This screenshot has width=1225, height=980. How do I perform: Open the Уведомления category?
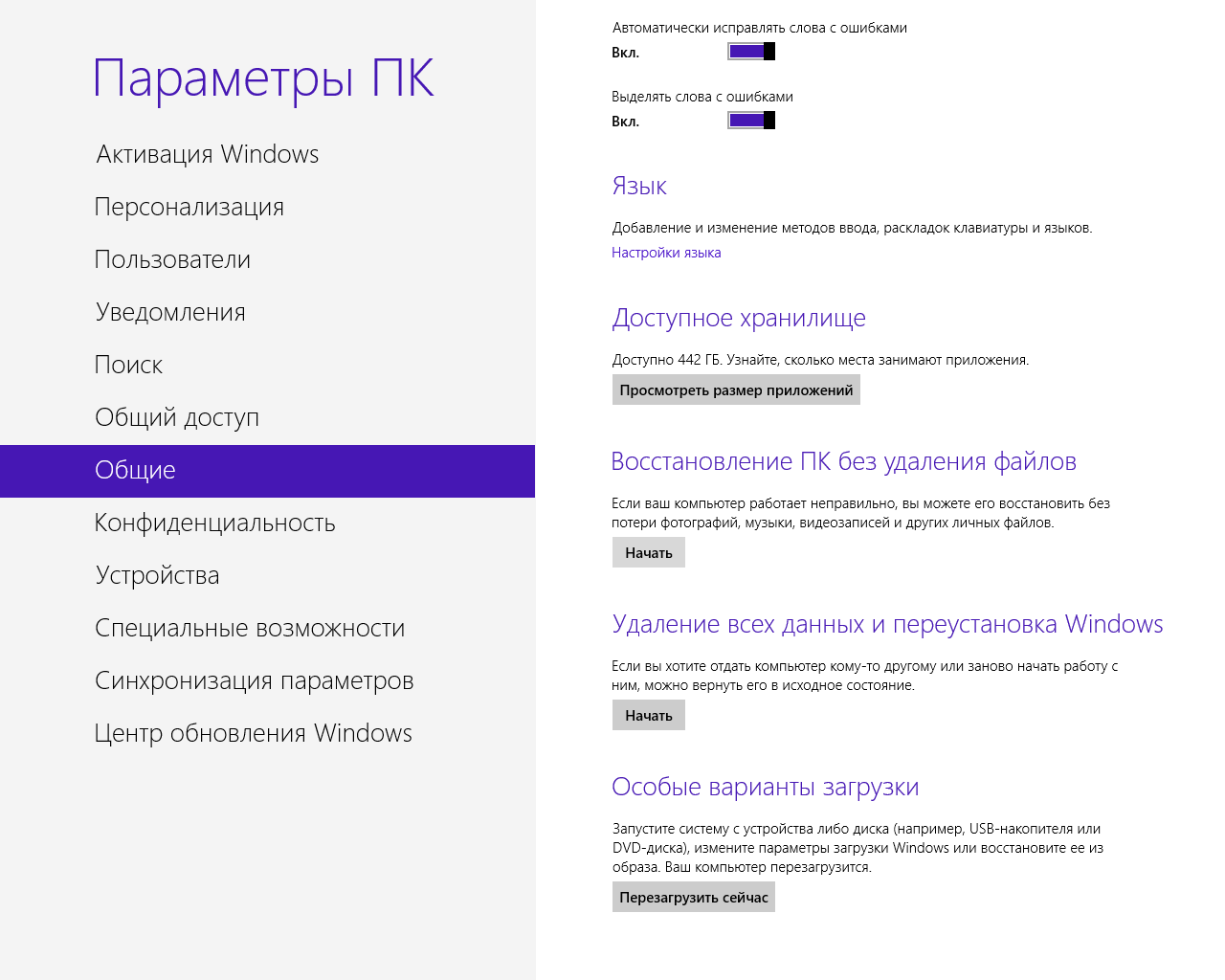(x=170, y=313)
